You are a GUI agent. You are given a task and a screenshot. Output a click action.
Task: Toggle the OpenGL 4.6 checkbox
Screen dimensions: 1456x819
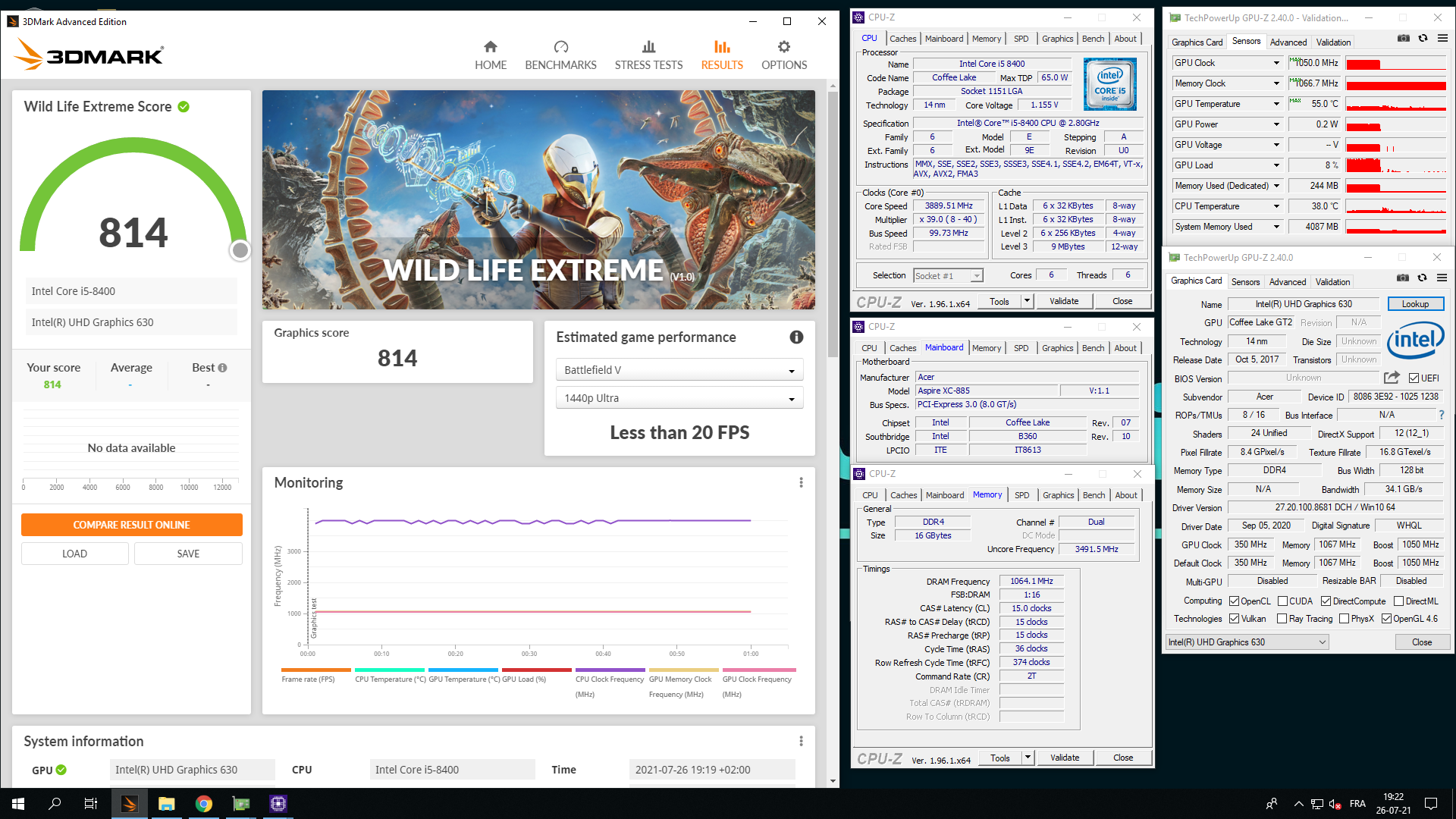[x=1386, y=619]
